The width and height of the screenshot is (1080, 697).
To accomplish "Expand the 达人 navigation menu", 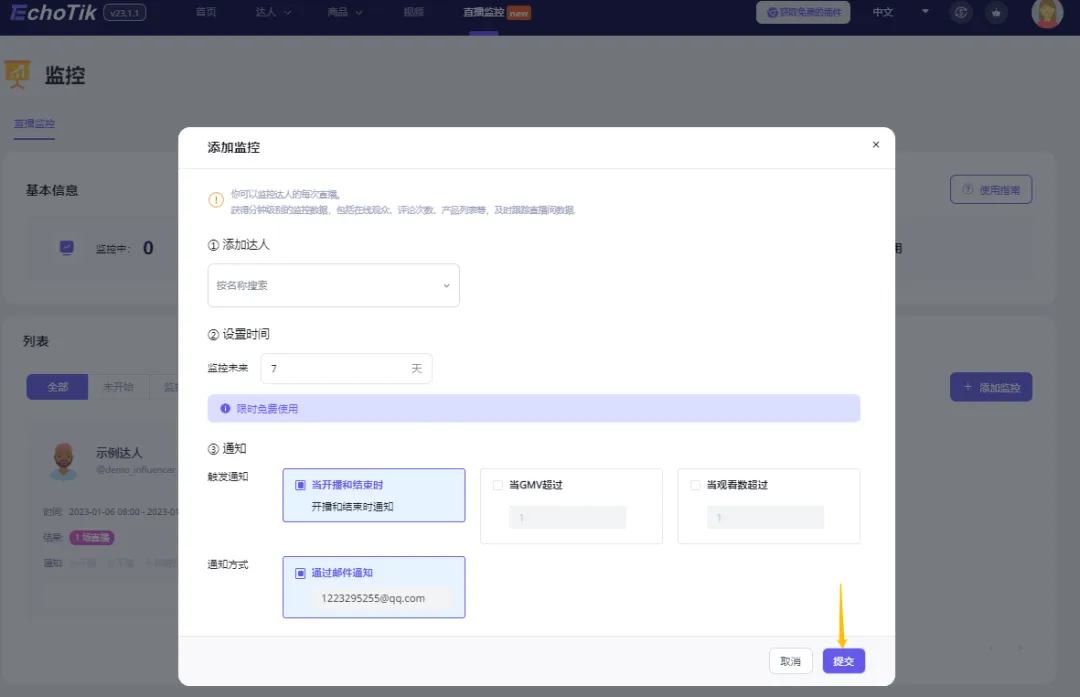I will 273,12.
